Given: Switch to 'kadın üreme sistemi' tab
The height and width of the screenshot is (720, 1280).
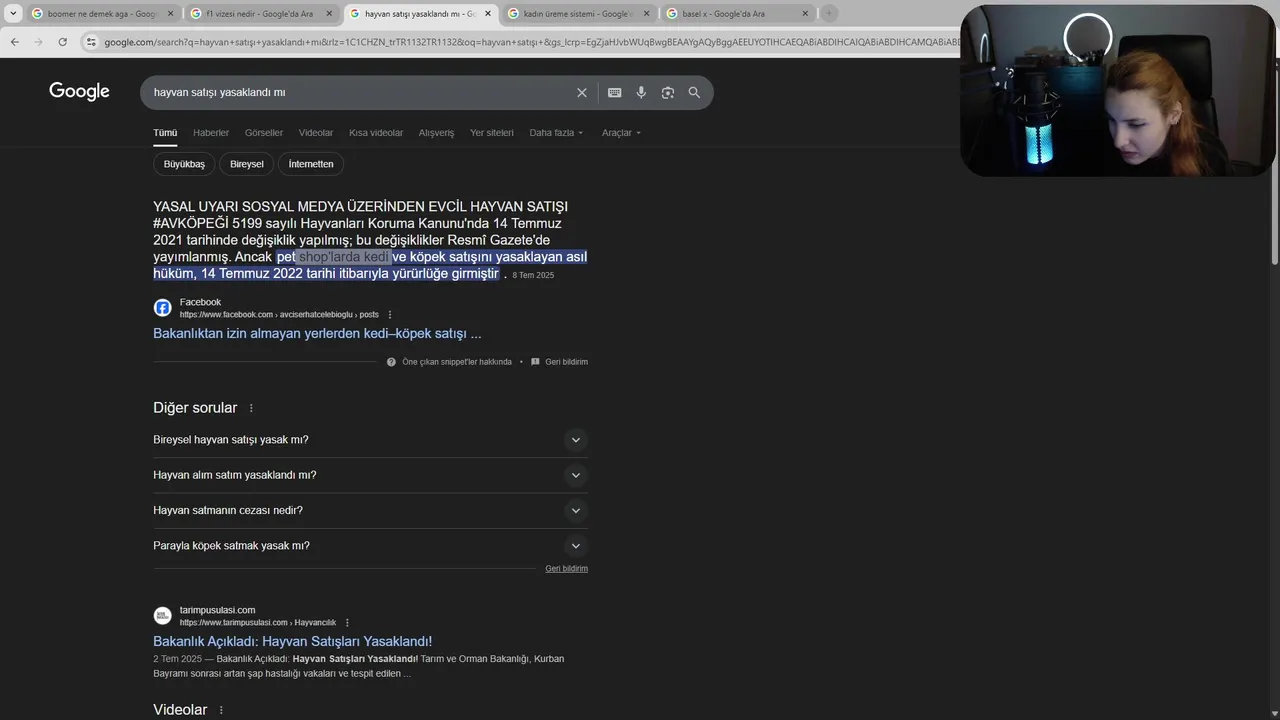Looking at the screenshot, I should coord(578,14).
